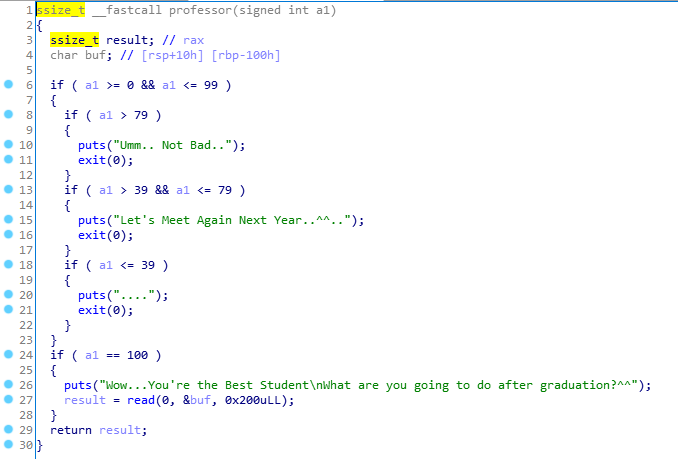Toggle breakpoint dot on line 10
678x459 pixels.
tap(8, 144)
